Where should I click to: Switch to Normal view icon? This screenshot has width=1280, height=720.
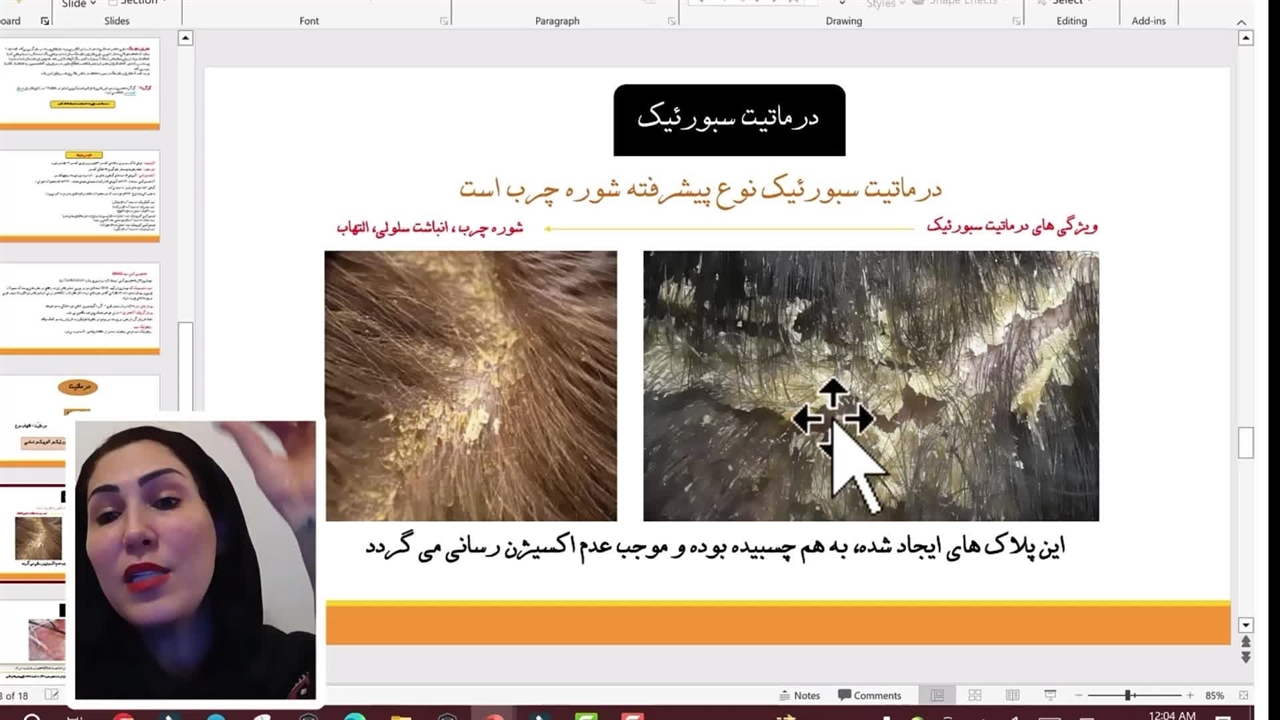point(937,695)
